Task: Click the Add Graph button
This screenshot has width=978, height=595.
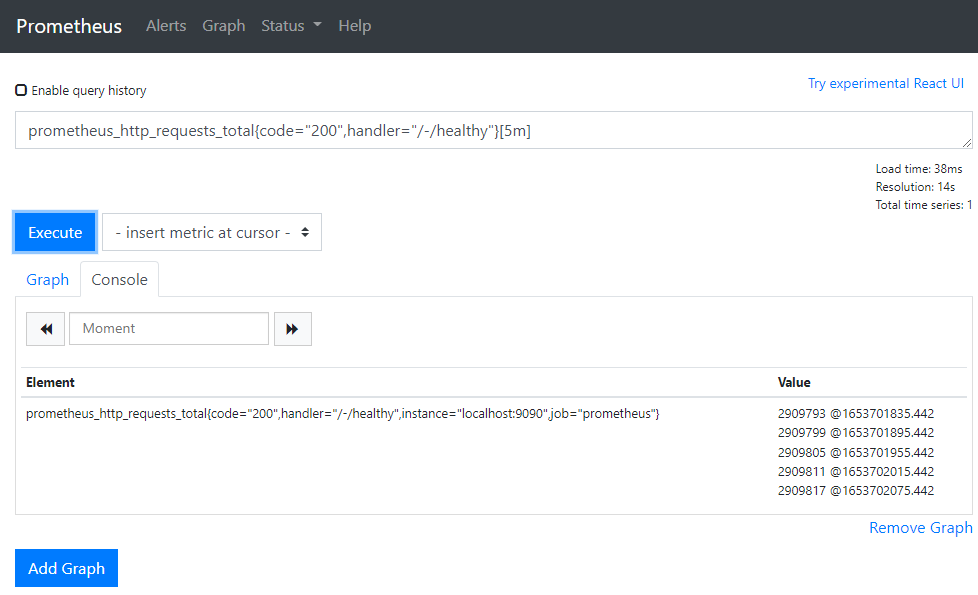Action: pos(66,568)
